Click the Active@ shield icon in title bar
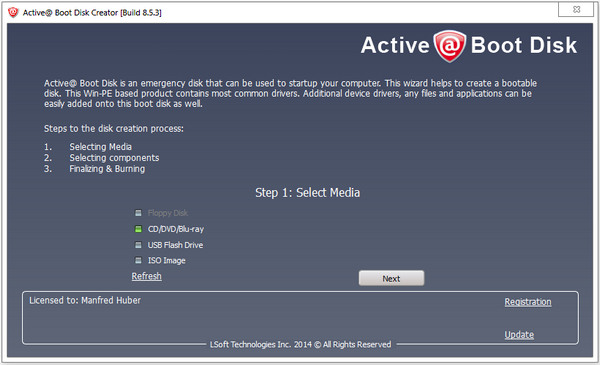Image resolution: width=600 pixels, height=365 pixels. point(13,12)
